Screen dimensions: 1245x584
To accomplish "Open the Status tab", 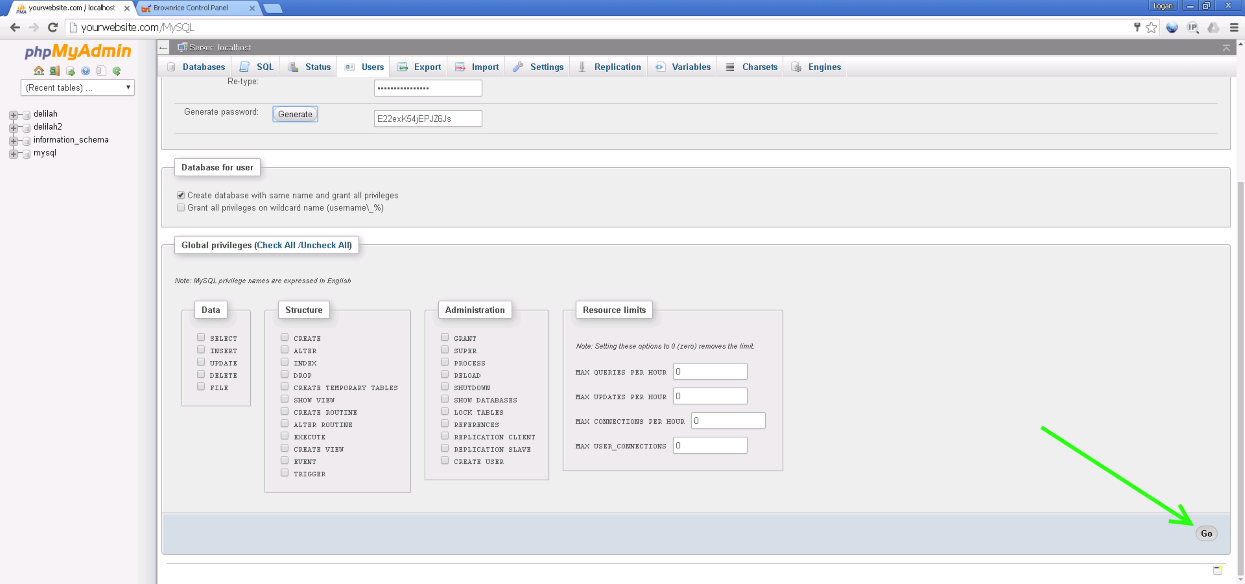I will 309,67.
